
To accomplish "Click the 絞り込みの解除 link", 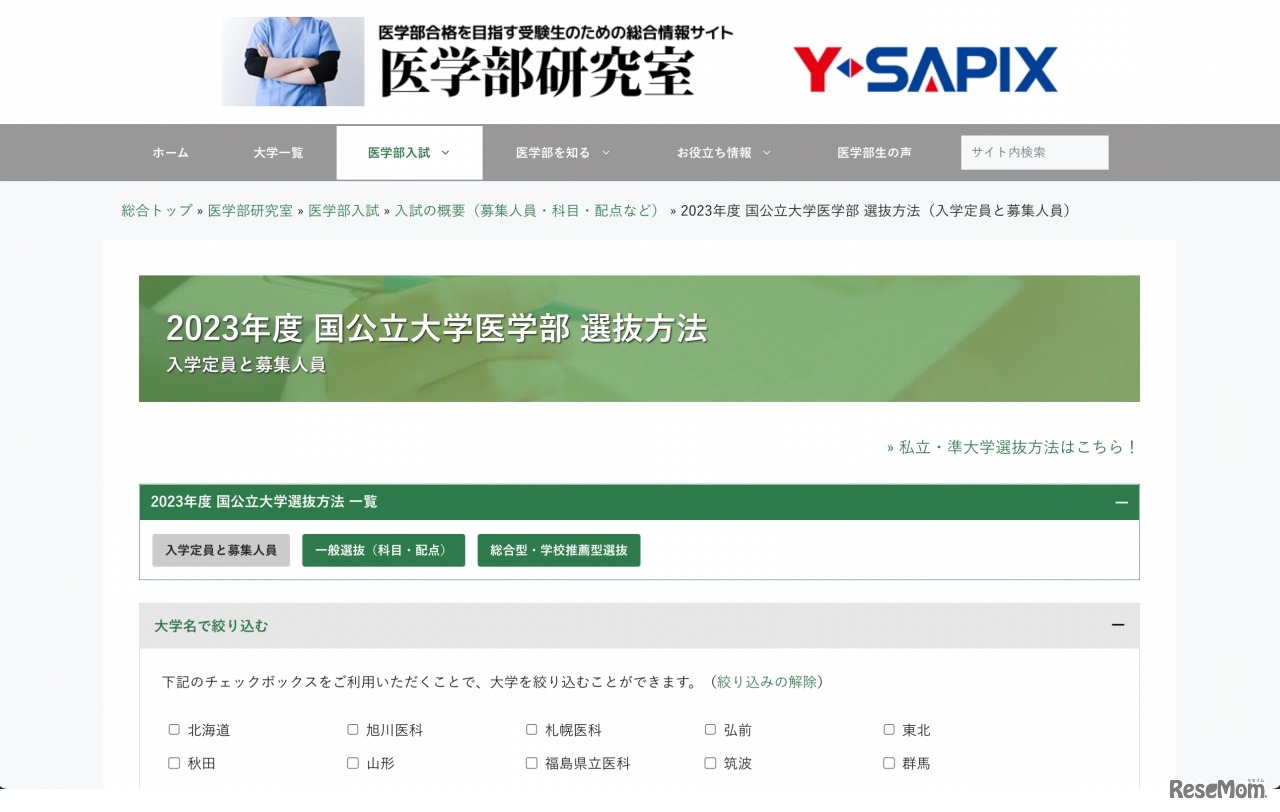I will (767, 682).
